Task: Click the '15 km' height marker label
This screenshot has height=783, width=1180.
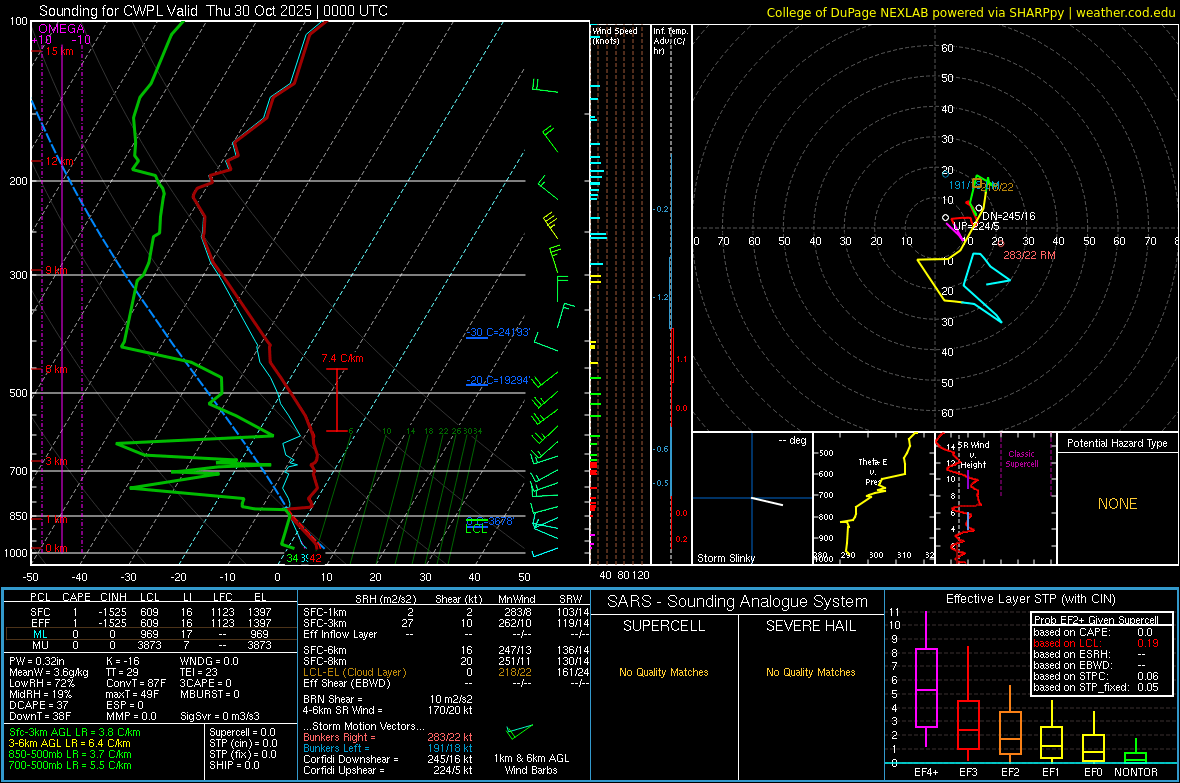Action: click(59, 51)
